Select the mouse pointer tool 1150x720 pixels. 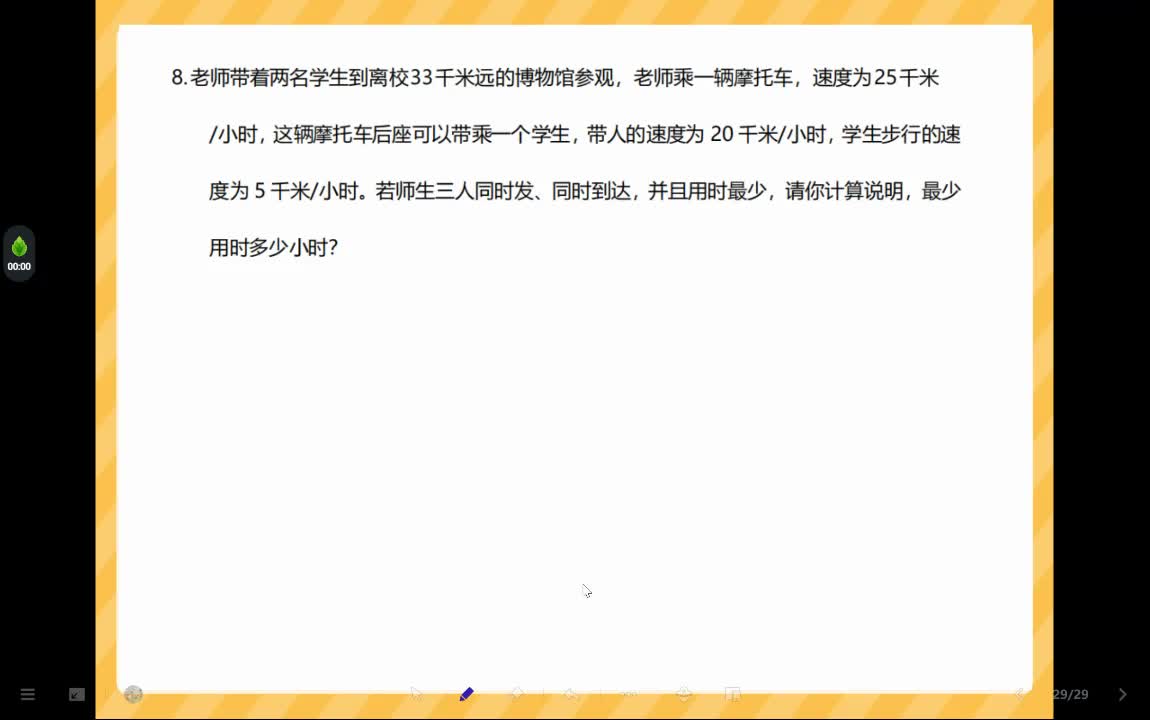pyautogui.click(x=417, y=694)
